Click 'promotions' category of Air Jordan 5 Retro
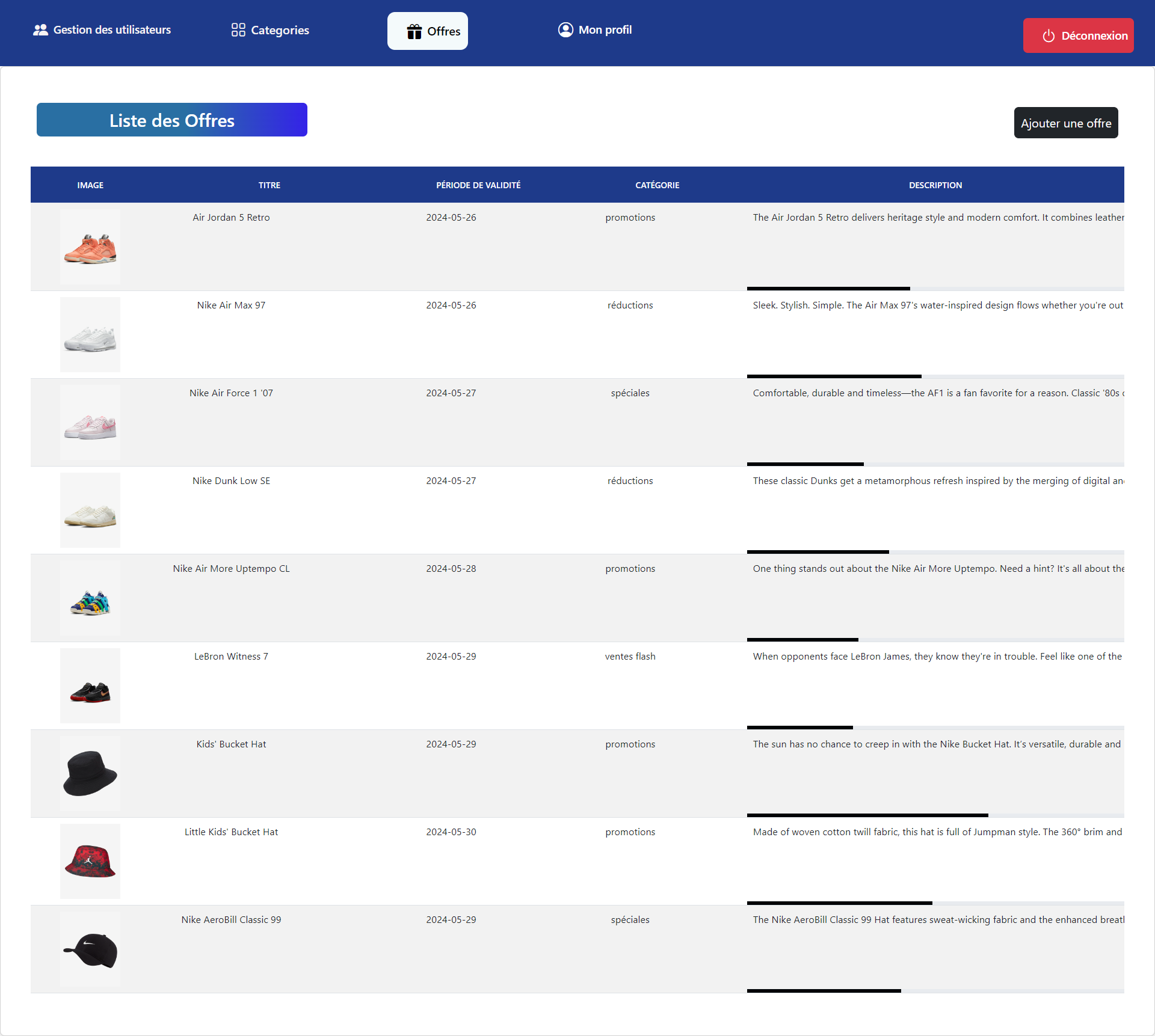1155x1036 pixels. [x=630, y=218]
